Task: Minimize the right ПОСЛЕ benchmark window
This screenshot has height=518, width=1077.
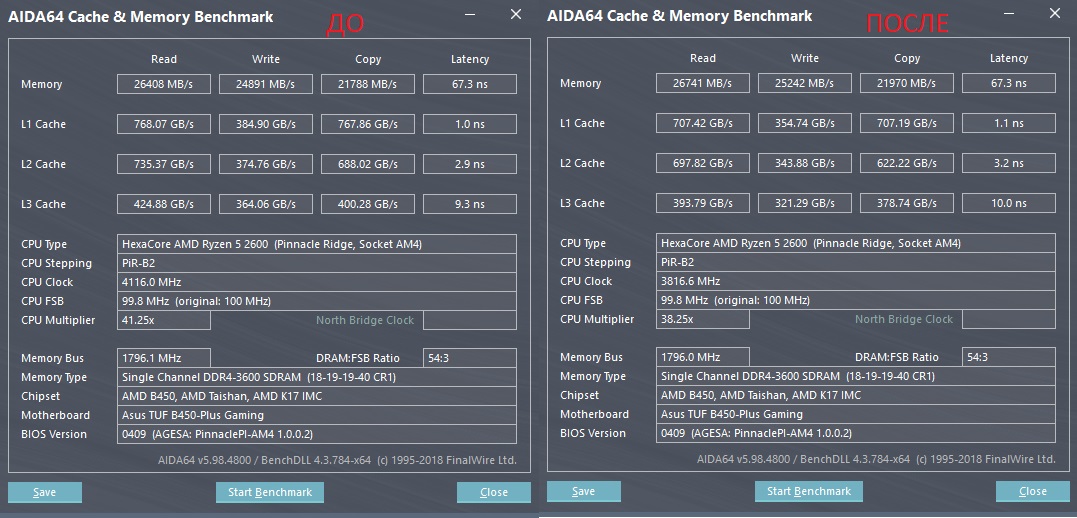Action: [x=1010, y=15]
